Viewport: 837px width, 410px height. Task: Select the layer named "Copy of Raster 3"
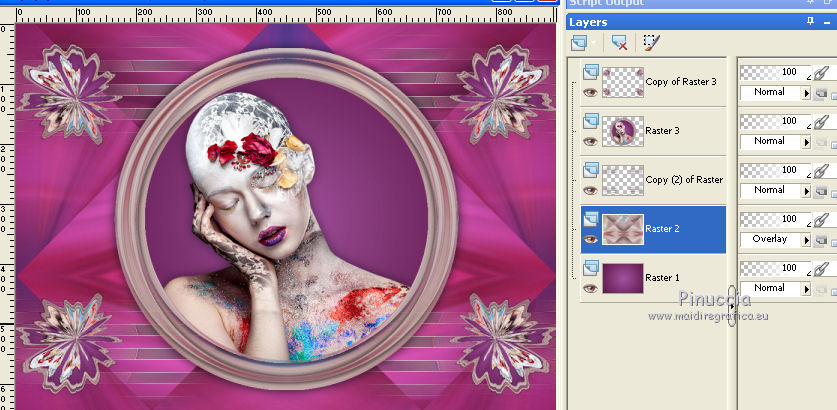681,82
